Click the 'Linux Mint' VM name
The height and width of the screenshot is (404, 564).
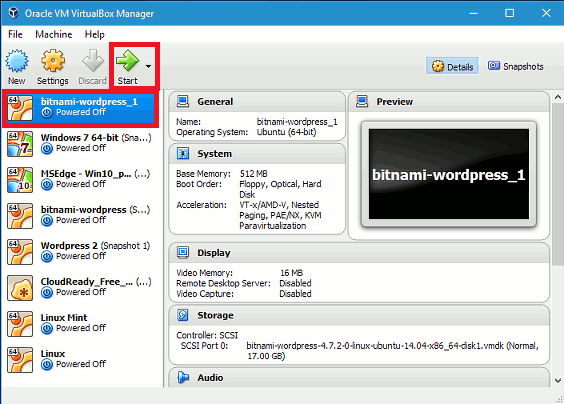64,318
